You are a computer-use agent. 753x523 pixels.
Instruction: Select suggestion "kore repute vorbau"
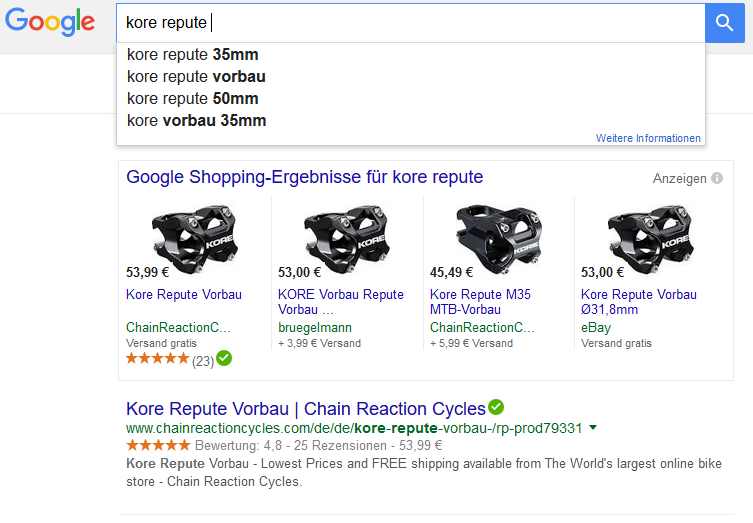(196, 77)
